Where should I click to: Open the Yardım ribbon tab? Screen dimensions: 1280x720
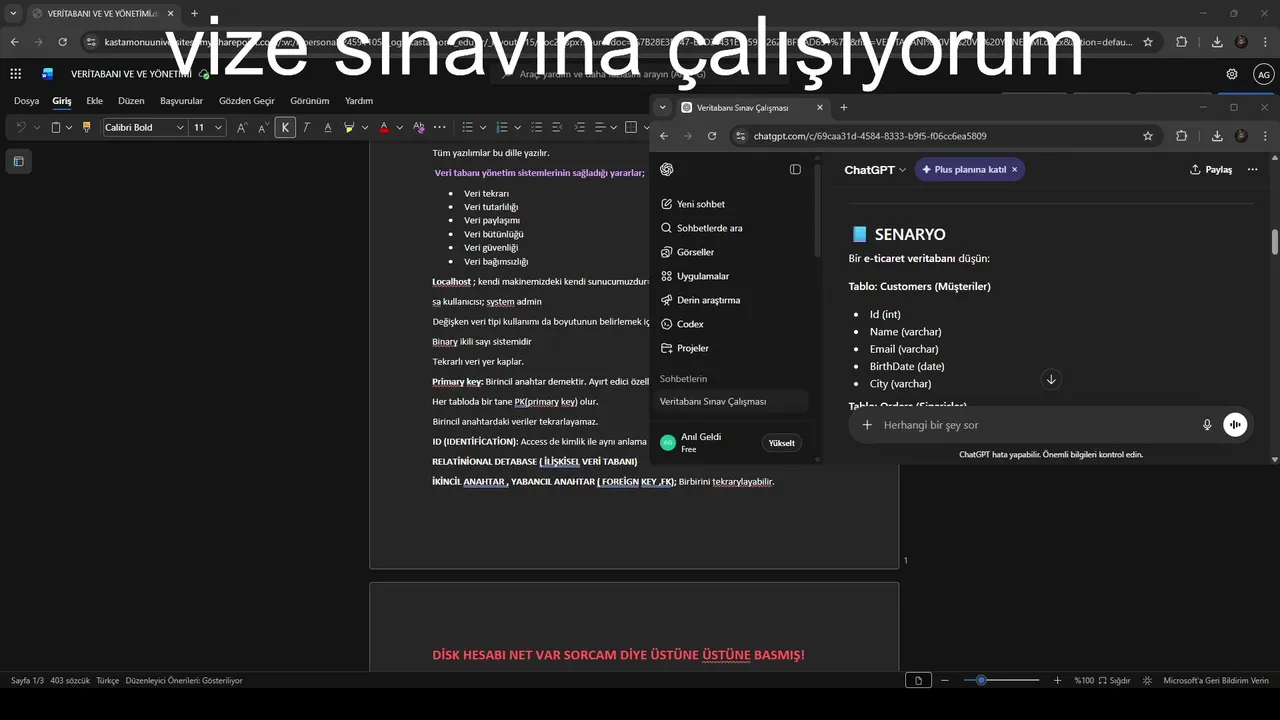tap(358, 101)
